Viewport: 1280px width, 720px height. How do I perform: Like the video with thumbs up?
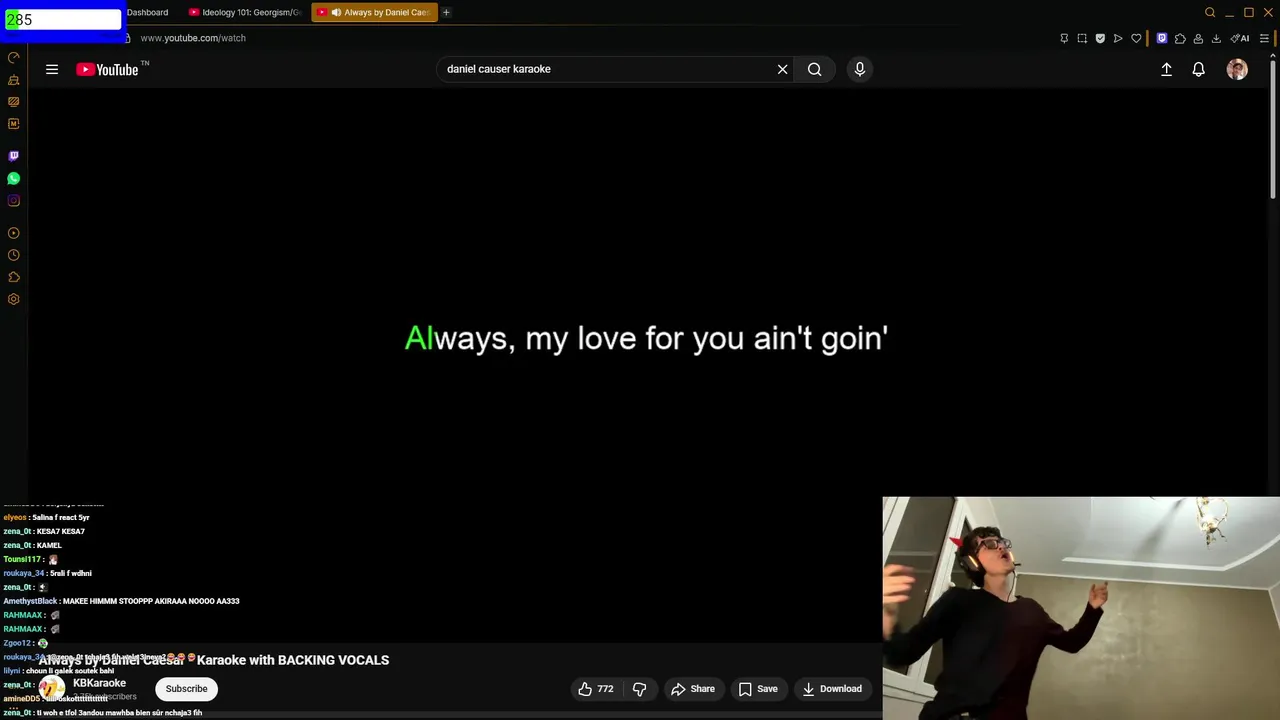(596, 689)
